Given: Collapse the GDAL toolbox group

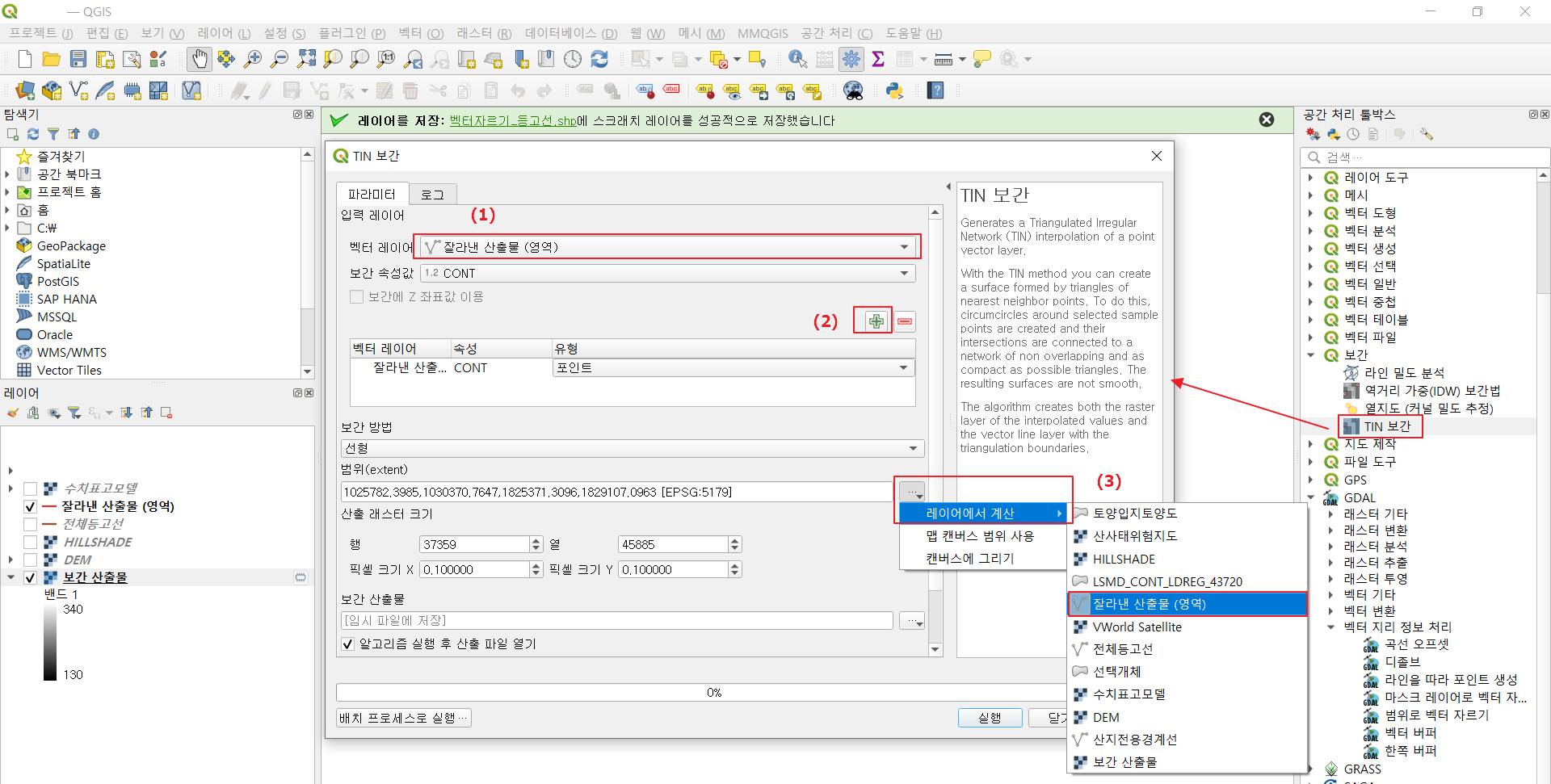Looking at the screenshot, I should [x=1311, y=497].
